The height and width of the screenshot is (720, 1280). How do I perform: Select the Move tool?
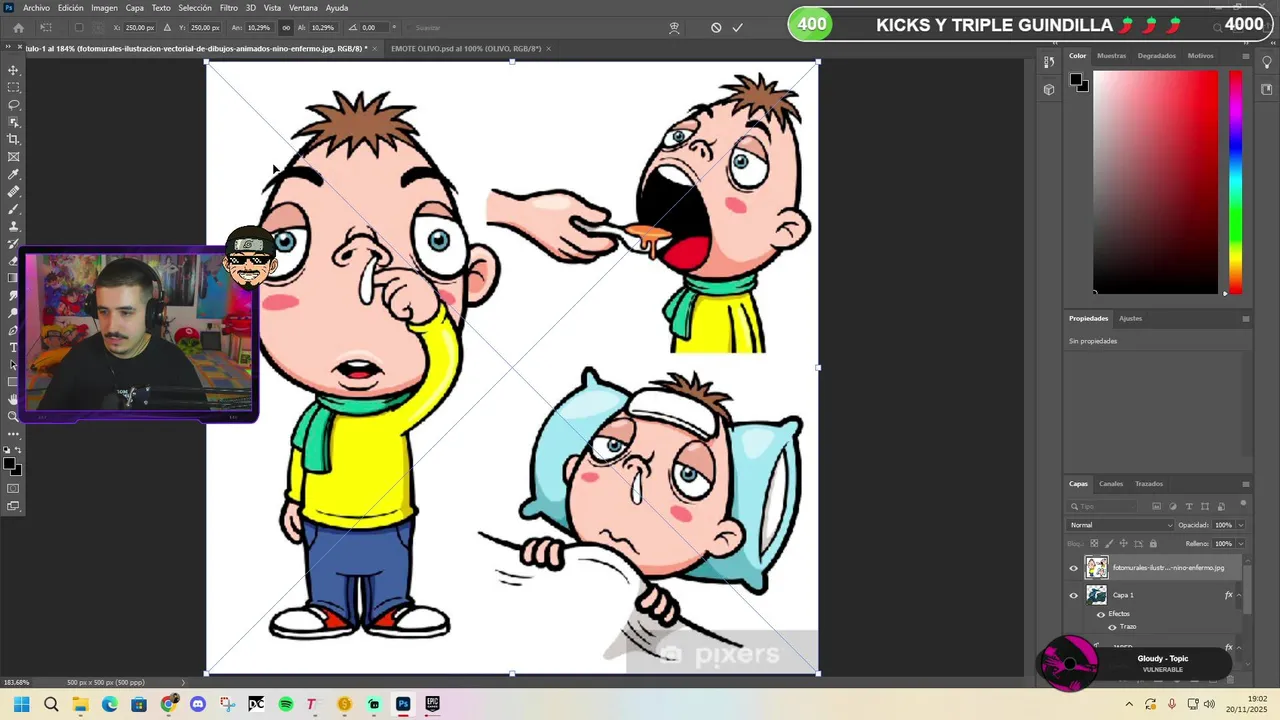(14, 70)
